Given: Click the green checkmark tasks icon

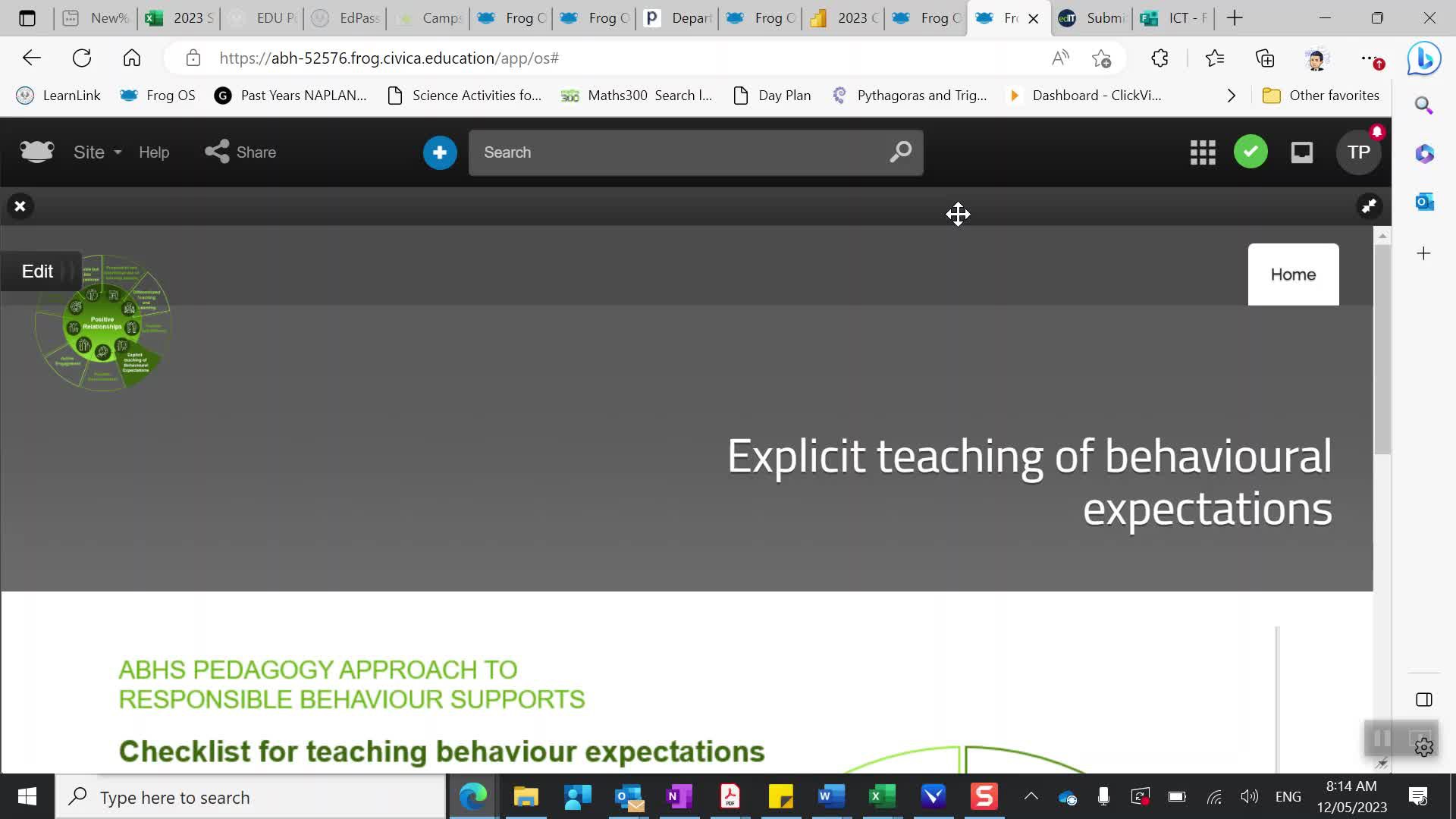Looking at the screenshot, I should tap(1250, 152).
